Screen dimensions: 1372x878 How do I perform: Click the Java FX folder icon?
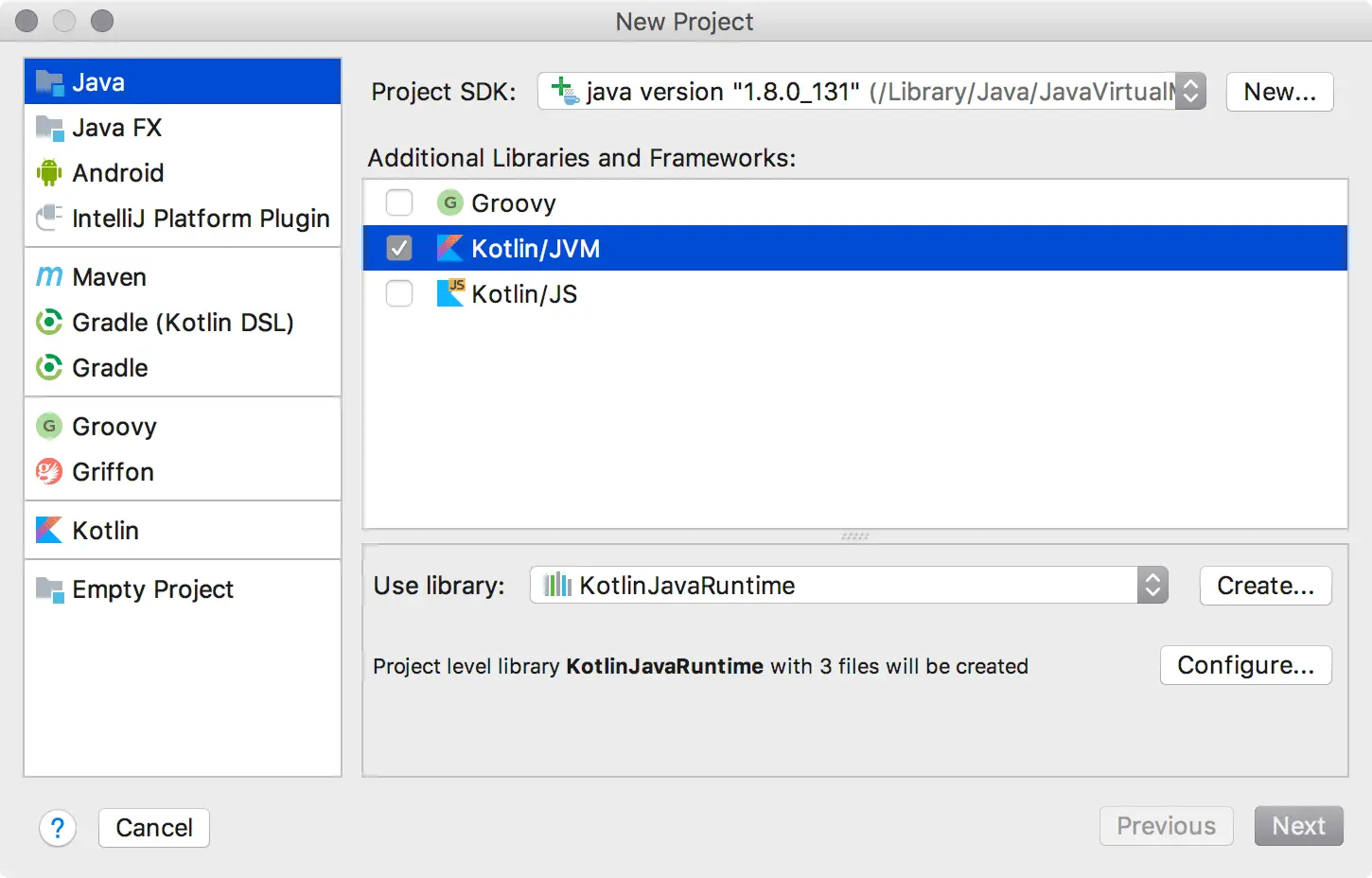pos(49,127)
